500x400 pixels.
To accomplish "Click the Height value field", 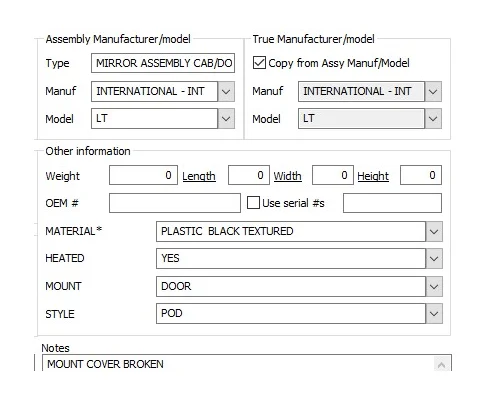I will 421,175.
